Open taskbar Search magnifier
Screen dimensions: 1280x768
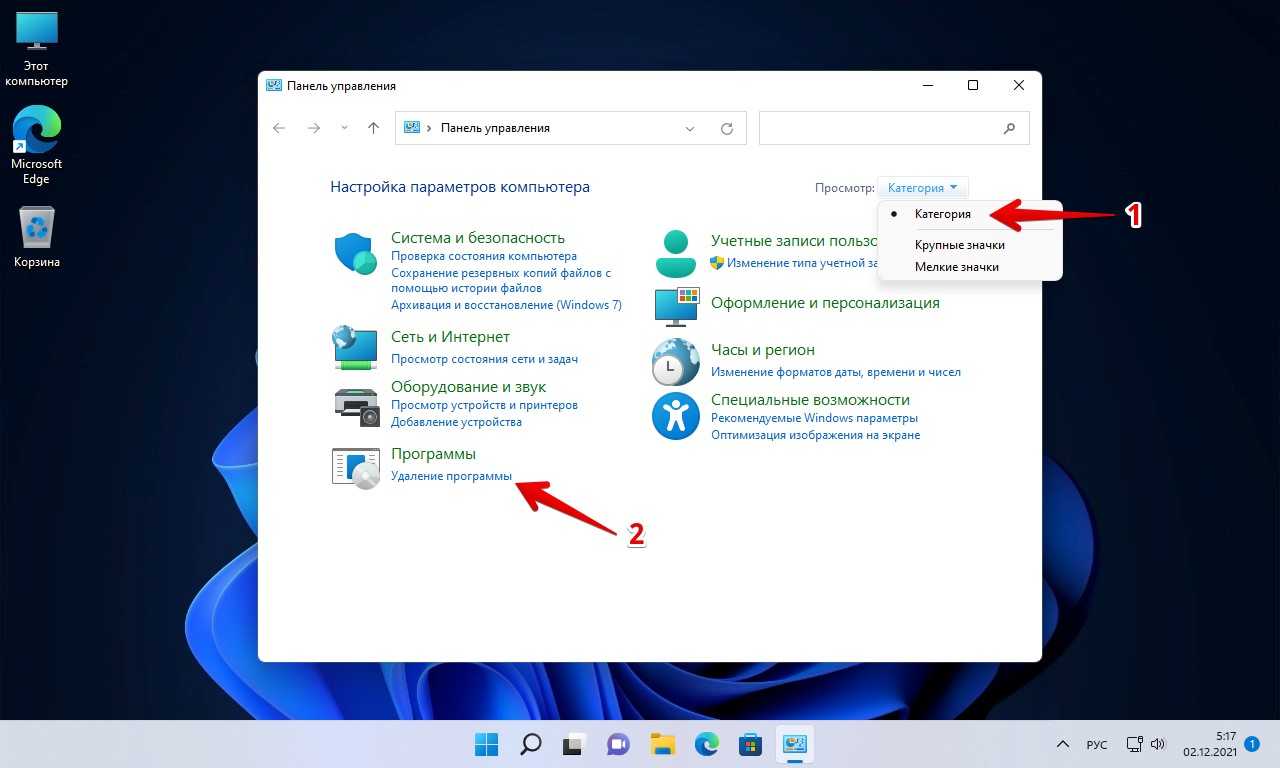[x=531, y=744]
